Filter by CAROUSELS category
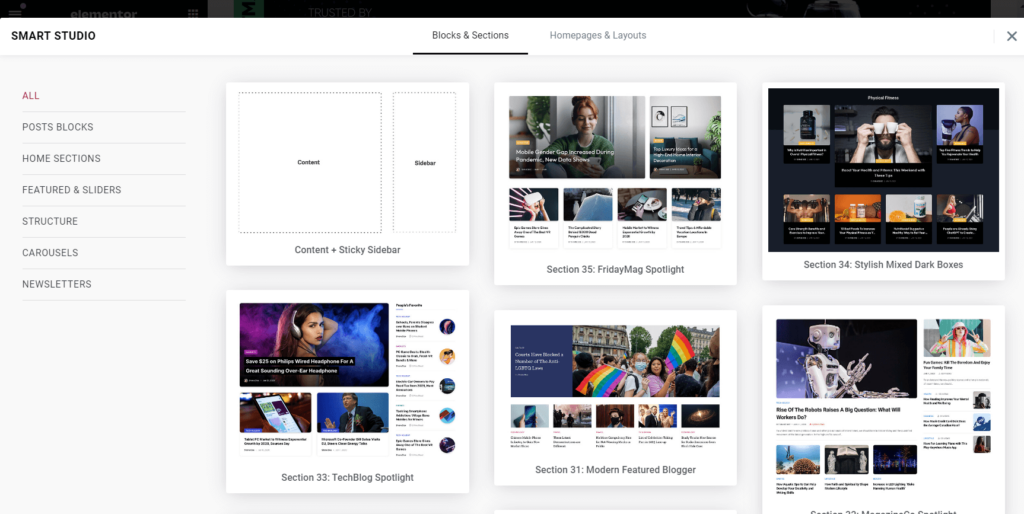The height and width of the screenshot is (514, 1024). 50,252
